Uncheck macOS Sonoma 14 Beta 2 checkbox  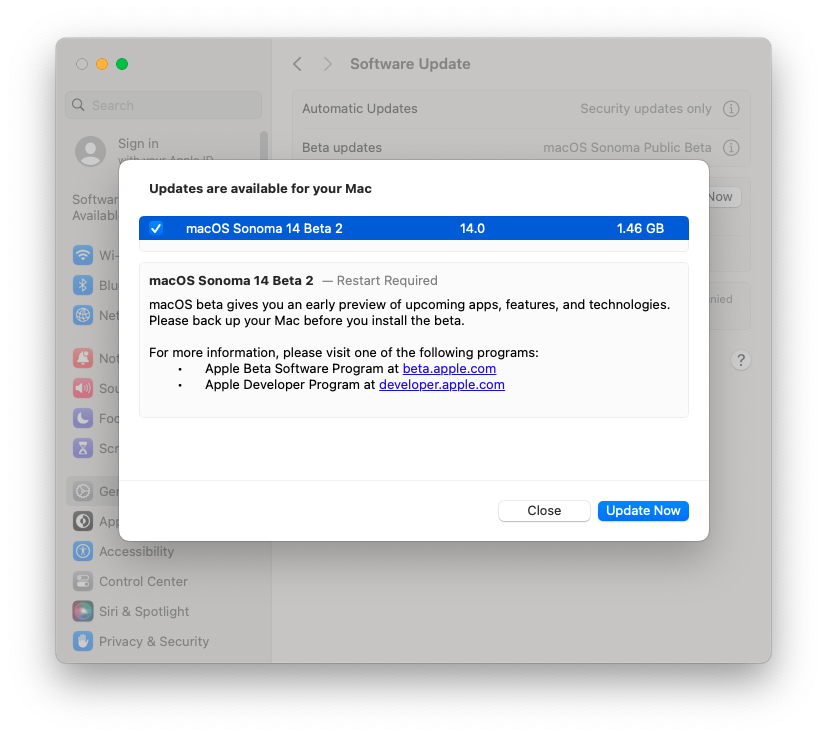(x=156, y=228)
